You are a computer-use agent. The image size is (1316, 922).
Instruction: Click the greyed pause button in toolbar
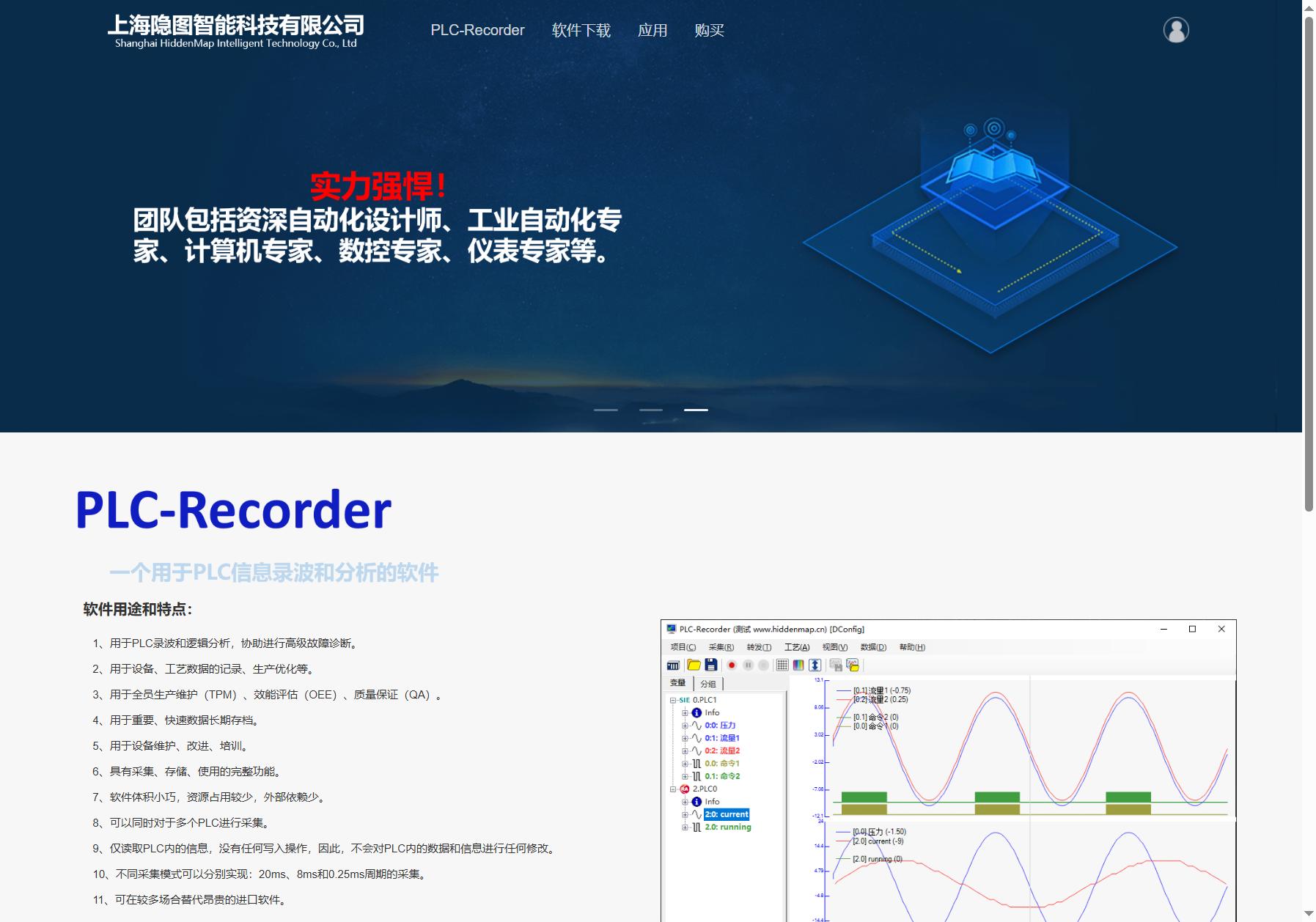(748, 665)
